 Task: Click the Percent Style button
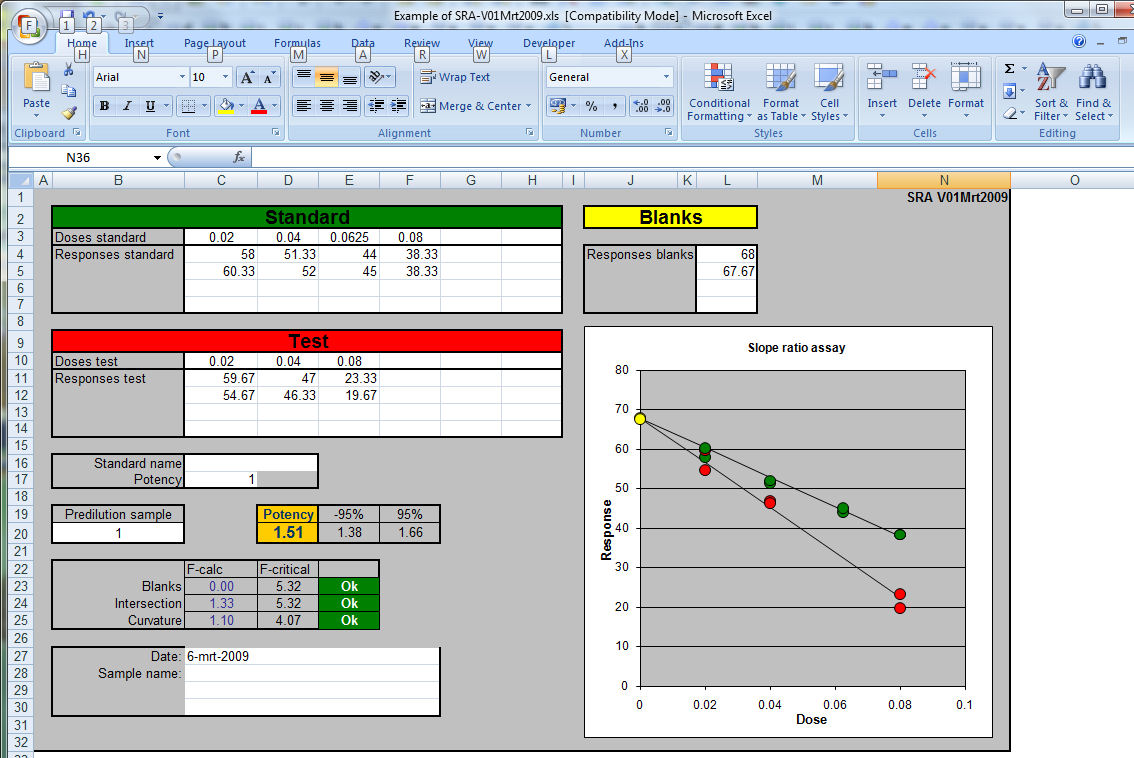[x=592, y=106]
